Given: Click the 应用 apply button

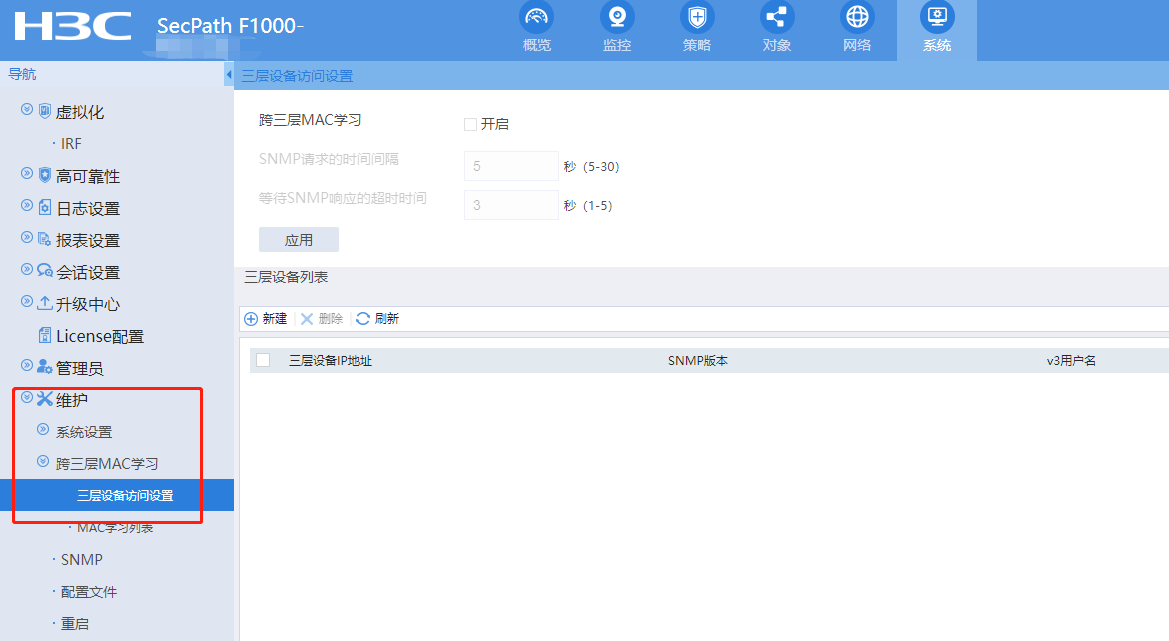Looking at the screenshot, I should (x=299, y=240).
